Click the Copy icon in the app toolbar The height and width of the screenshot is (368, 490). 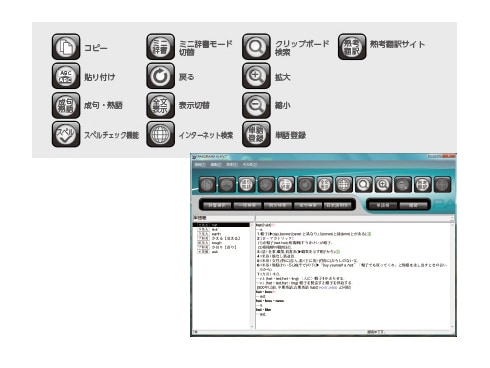tap(207, 184)
